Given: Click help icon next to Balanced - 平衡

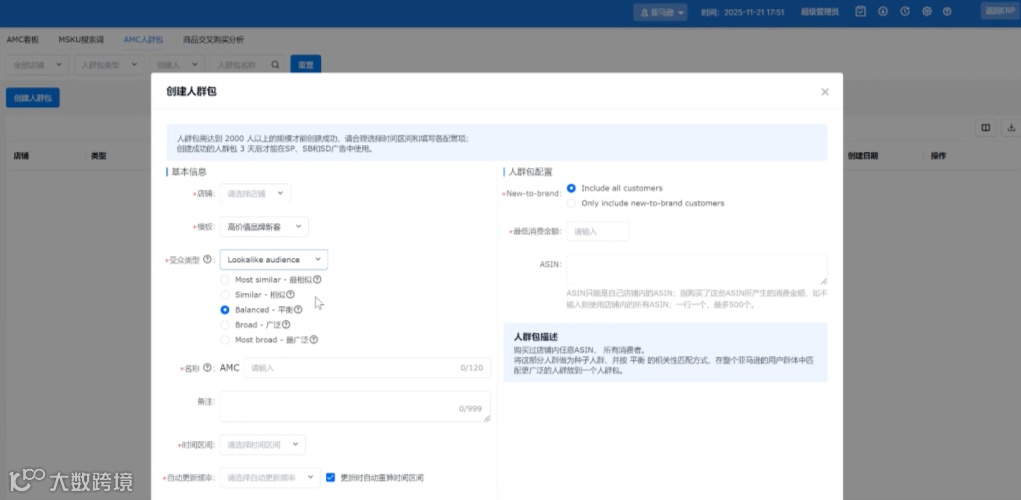Looking at the screenshot, I should (x=298, y=310).
